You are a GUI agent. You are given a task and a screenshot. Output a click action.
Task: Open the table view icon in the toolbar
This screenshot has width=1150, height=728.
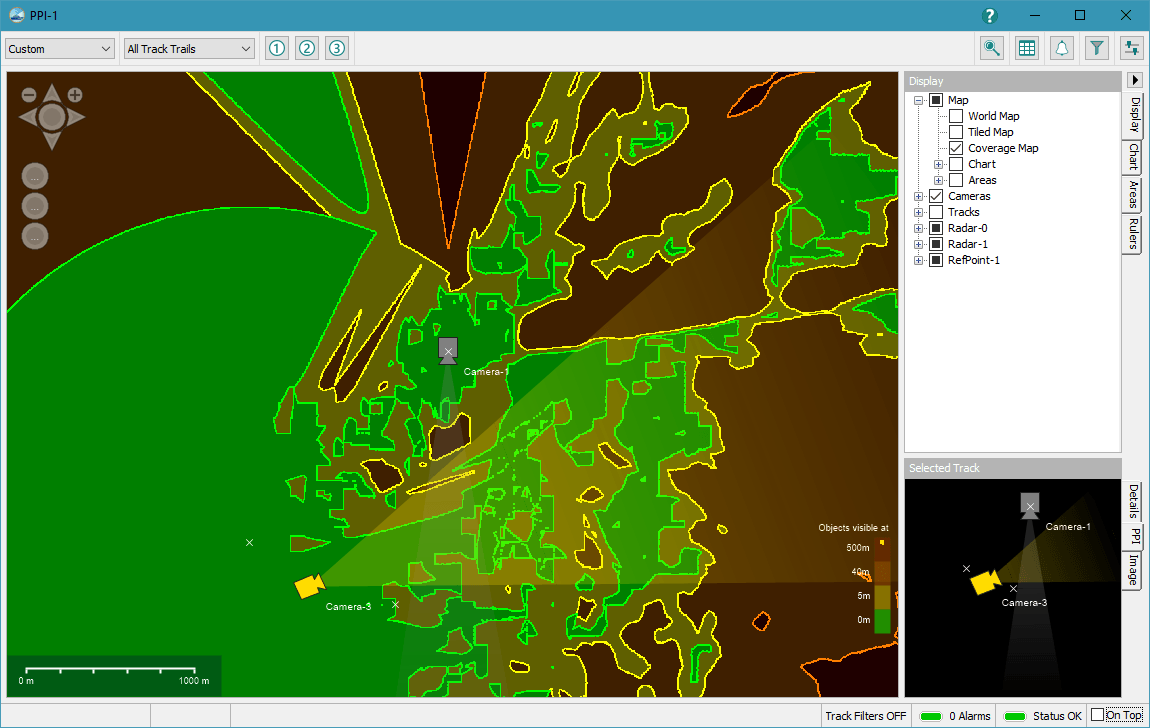(x=1026, y=47)
